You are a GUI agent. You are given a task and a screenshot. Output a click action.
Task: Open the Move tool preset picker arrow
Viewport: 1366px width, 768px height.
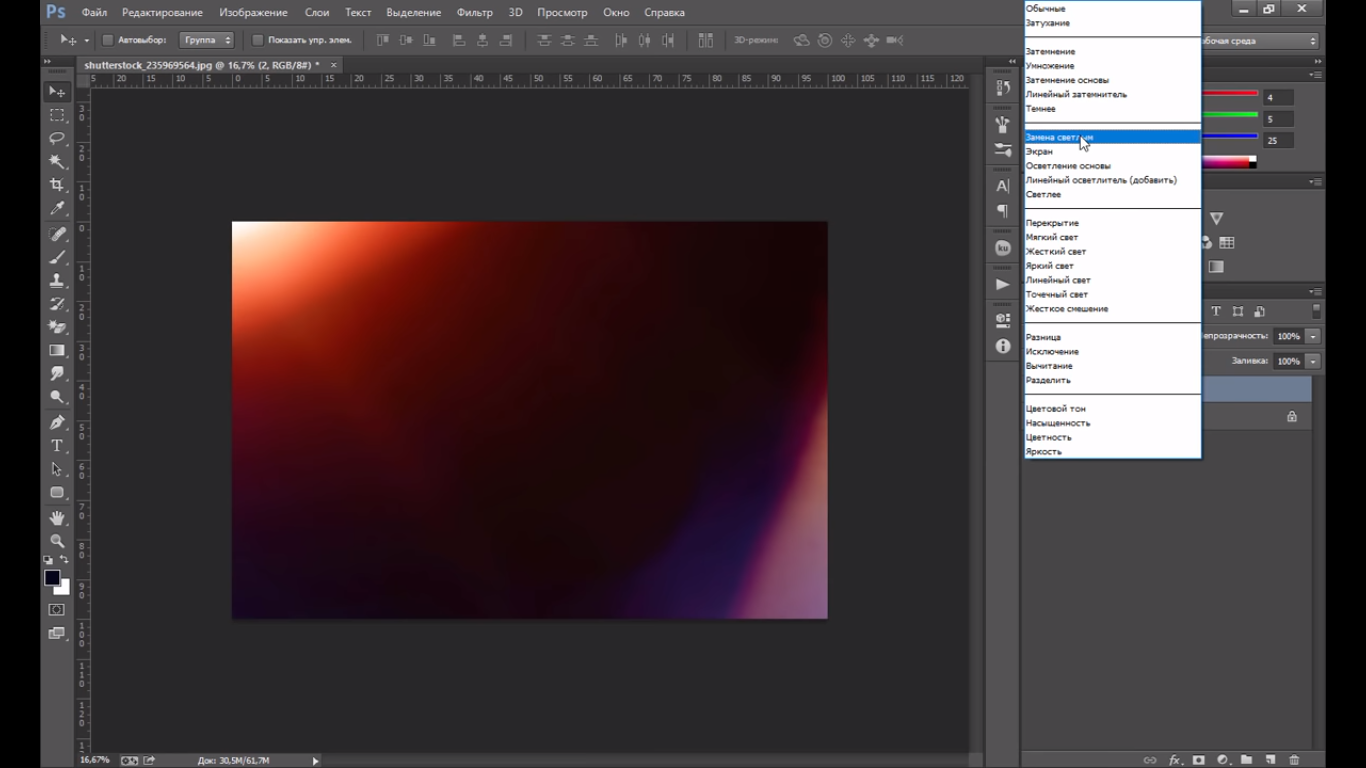point(86,41)
